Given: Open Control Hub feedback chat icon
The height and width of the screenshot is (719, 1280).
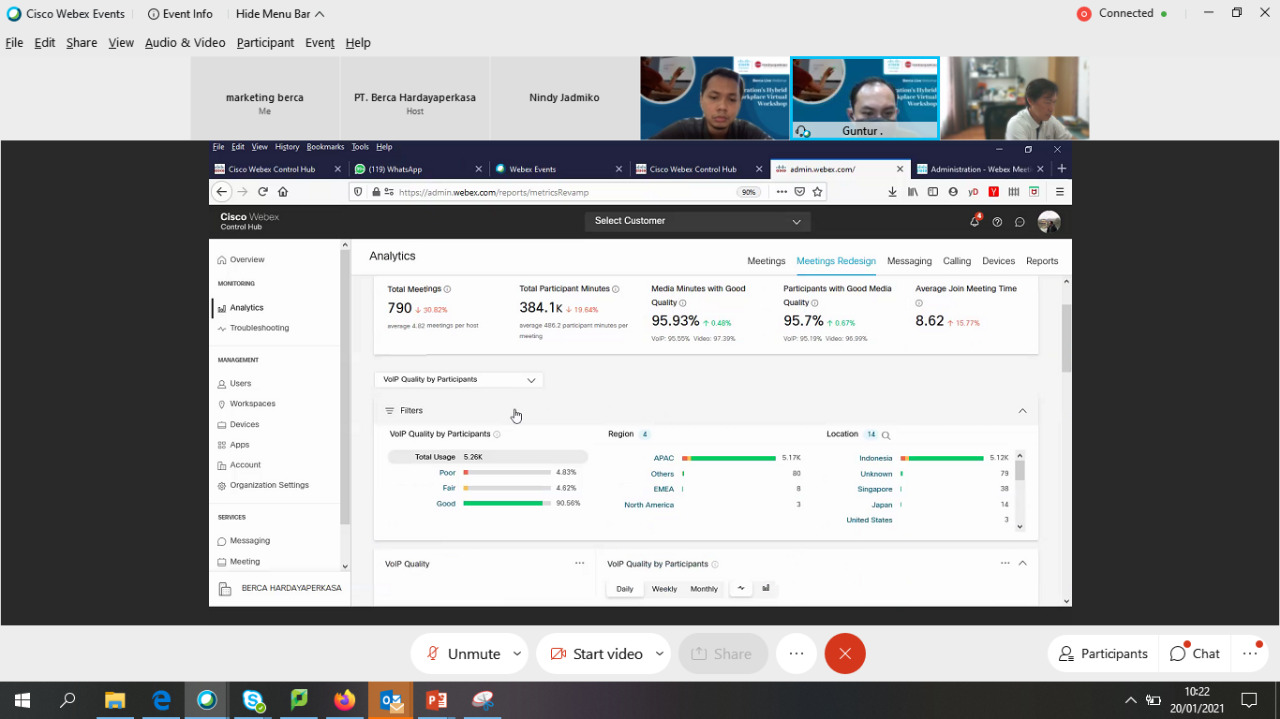Looking at the screenshot, I should [x=1020, y=222].
